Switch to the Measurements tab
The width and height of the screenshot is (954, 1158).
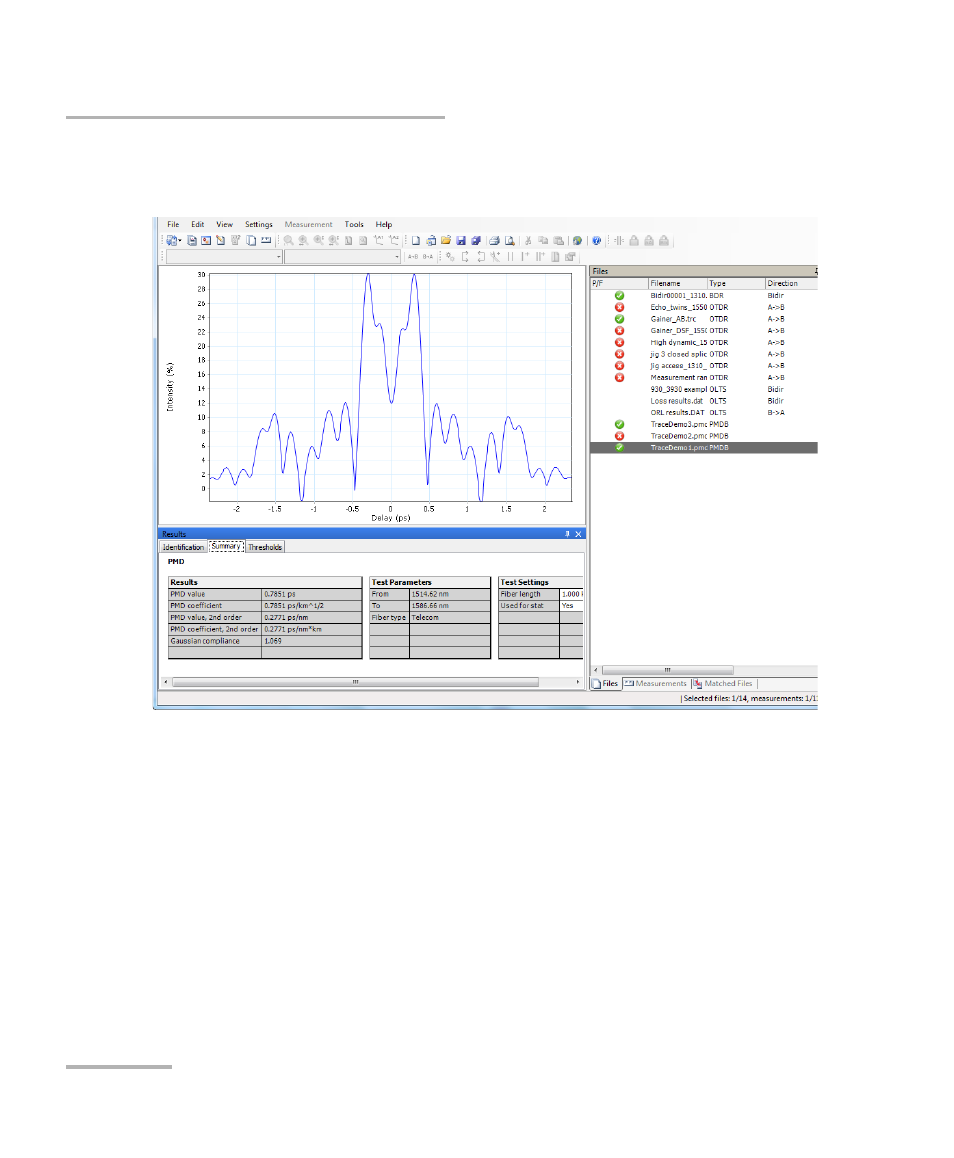(656, 684)
